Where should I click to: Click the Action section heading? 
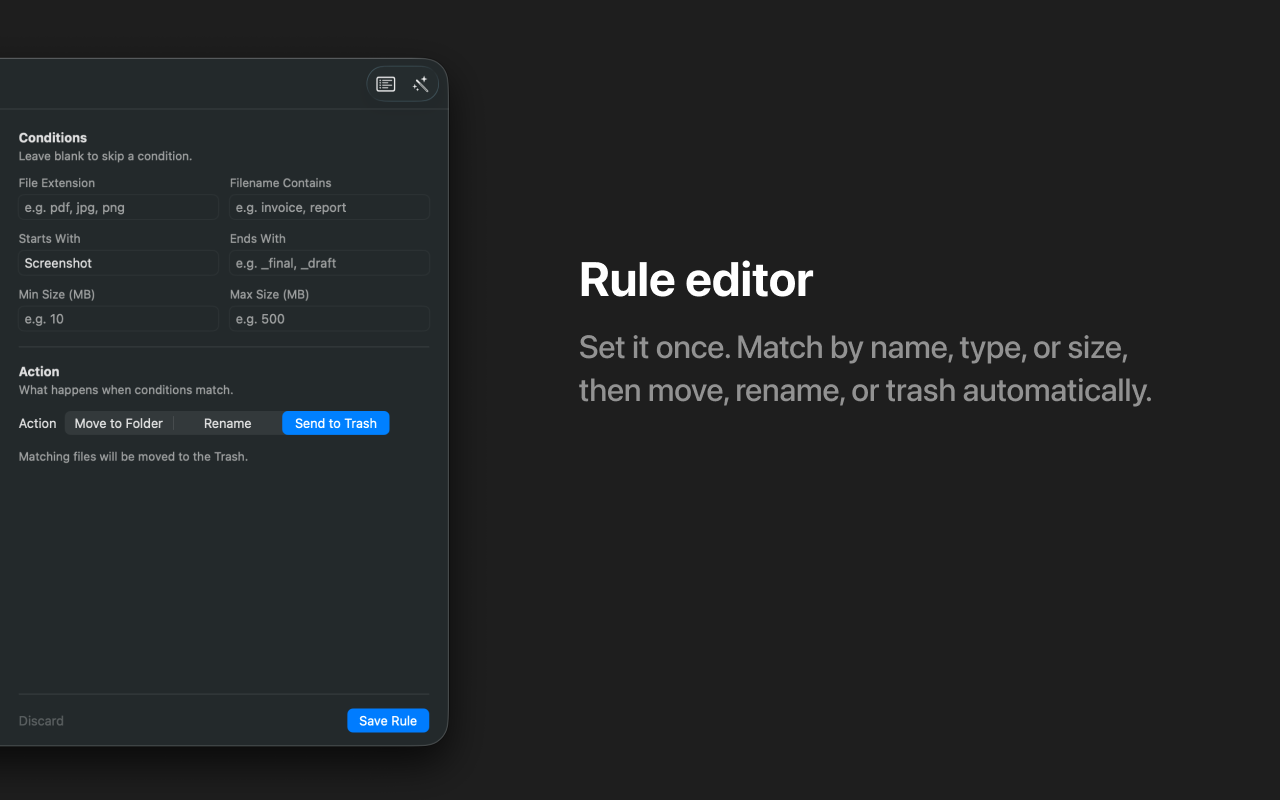pyautogui.click(x=39, y=371)
